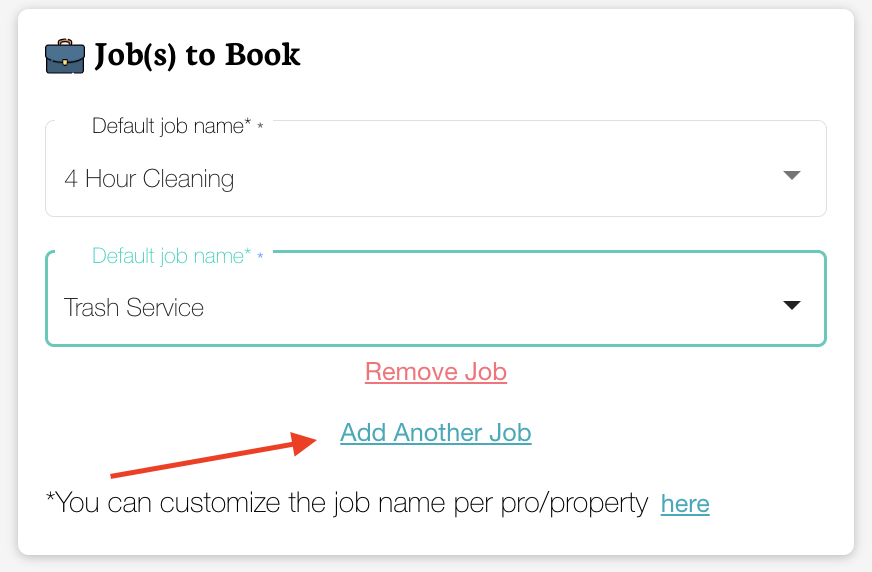
Task: Click the "Job(s) to Book" heading
Action: (x=197, y=55)
